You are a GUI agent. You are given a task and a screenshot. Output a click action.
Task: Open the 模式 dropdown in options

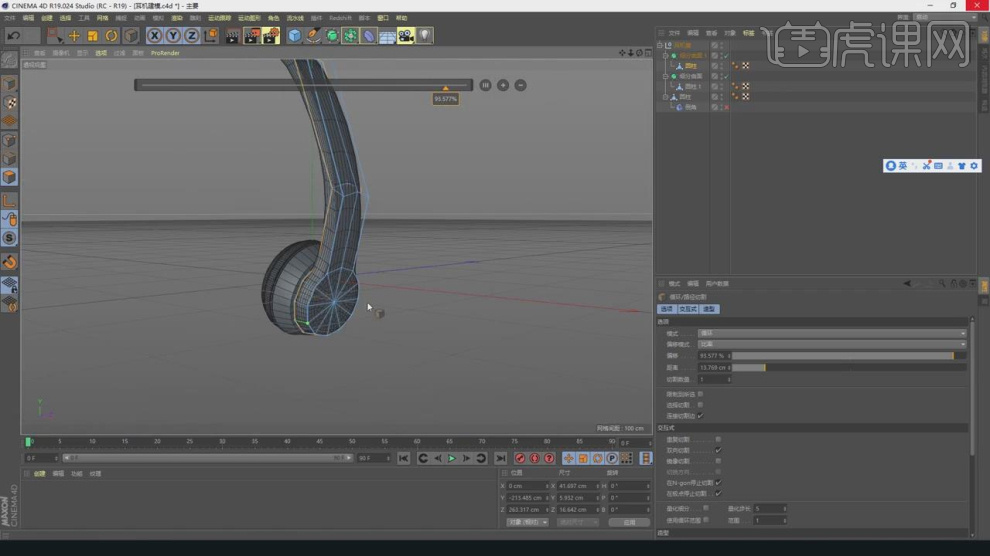(832, 333)
